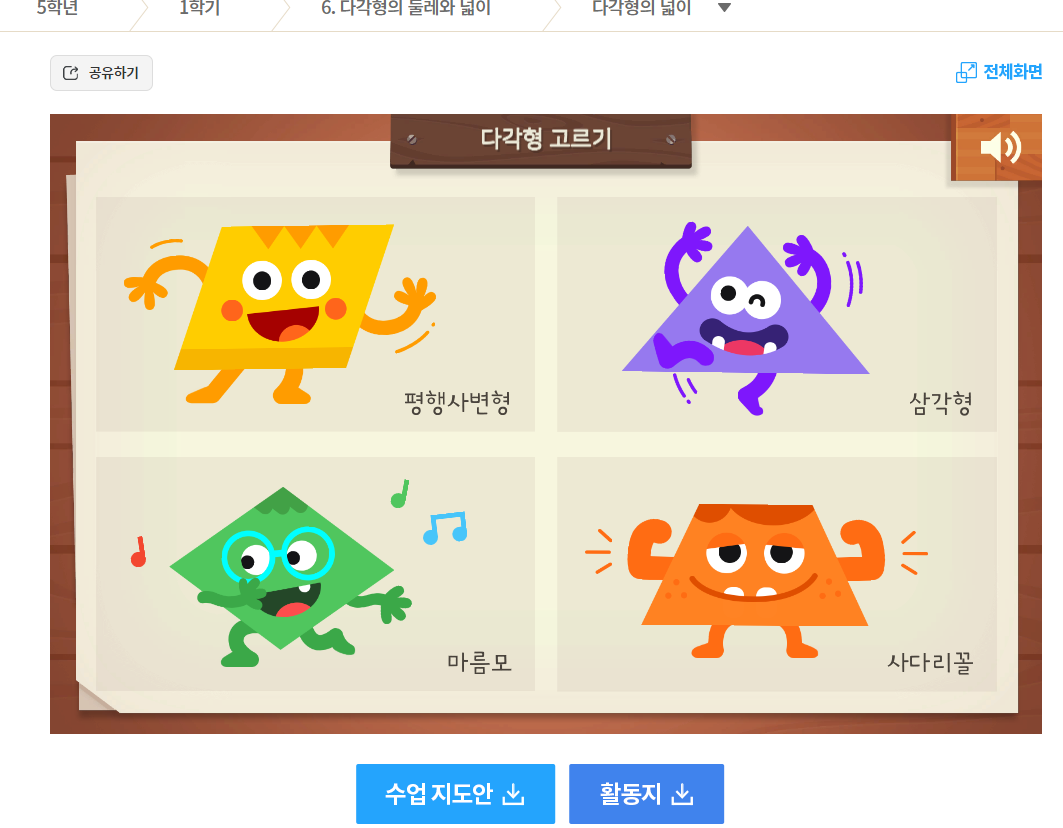Click the 평행사변형 label
The height and width of the screenshot is (828, 1063).
click(457, 403)
